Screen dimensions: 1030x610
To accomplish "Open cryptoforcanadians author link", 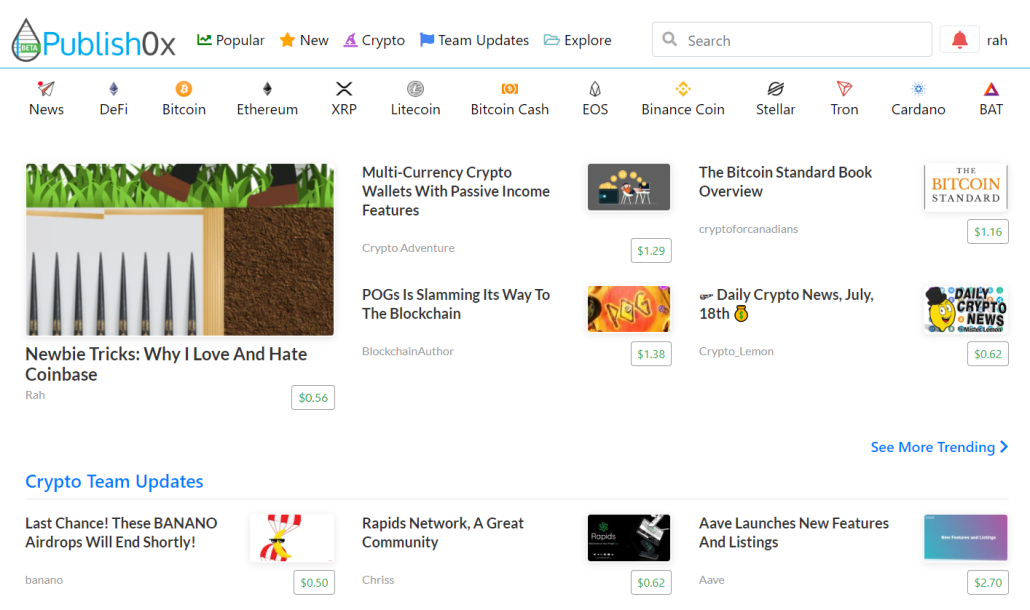I will [748, 229].
